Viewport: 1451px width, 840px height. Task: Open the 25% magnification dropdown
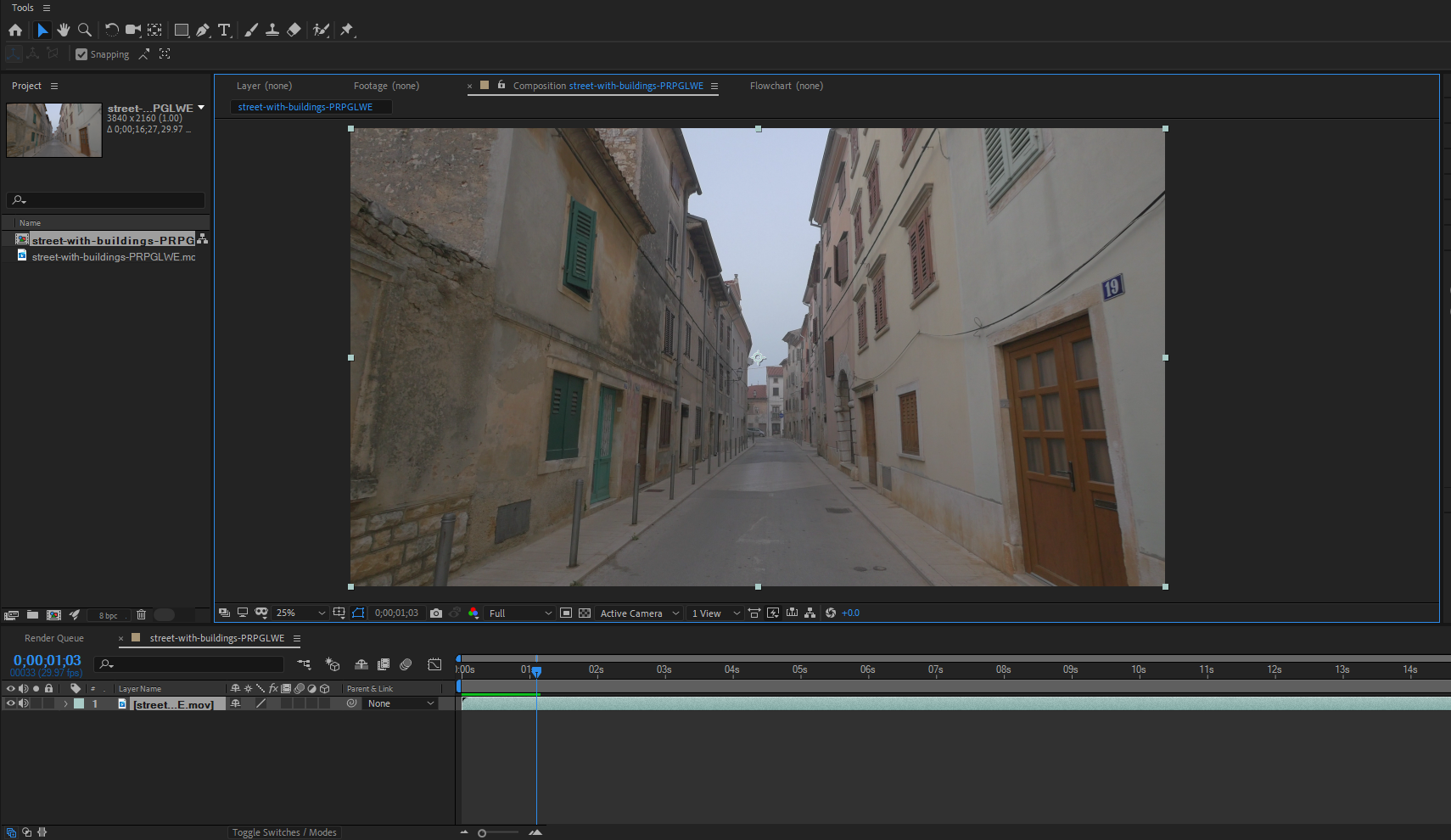300,613
